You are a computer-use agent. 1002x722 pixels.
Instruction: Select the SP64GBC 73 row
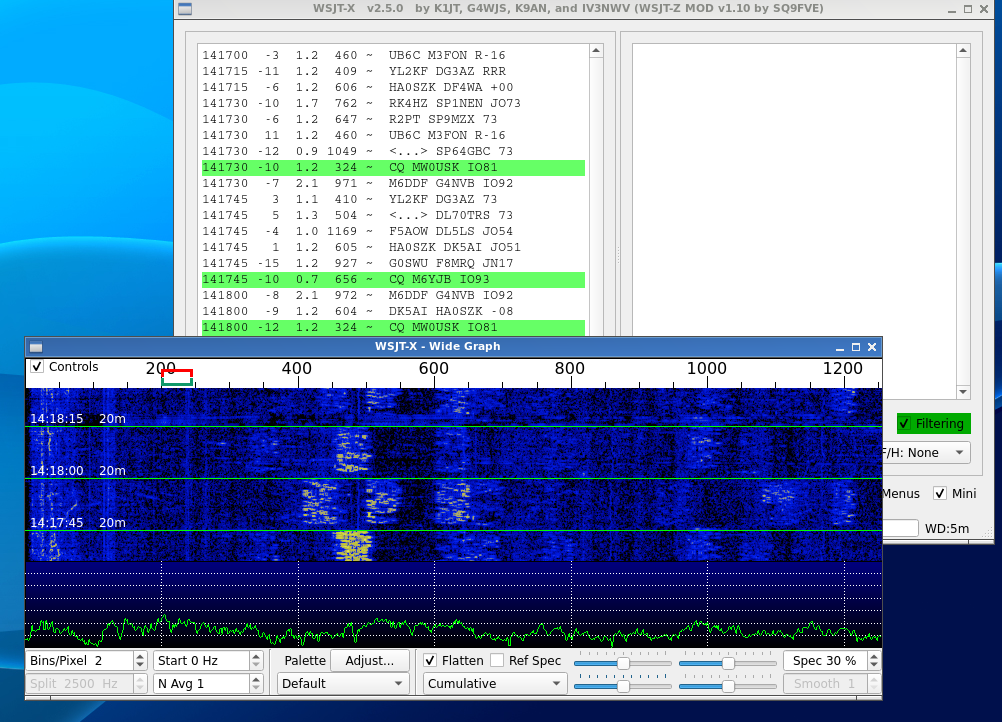click(393, 151)
